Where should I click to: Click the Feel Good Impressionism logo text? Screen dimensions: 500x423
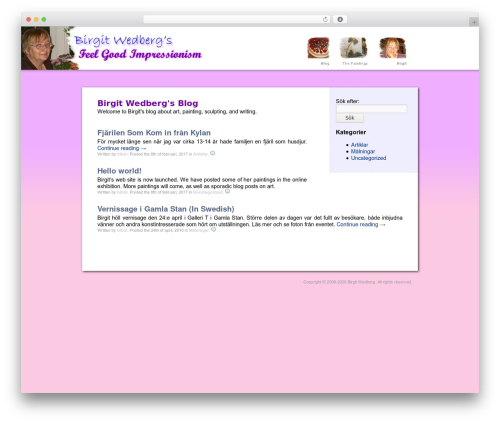[140, 54]
